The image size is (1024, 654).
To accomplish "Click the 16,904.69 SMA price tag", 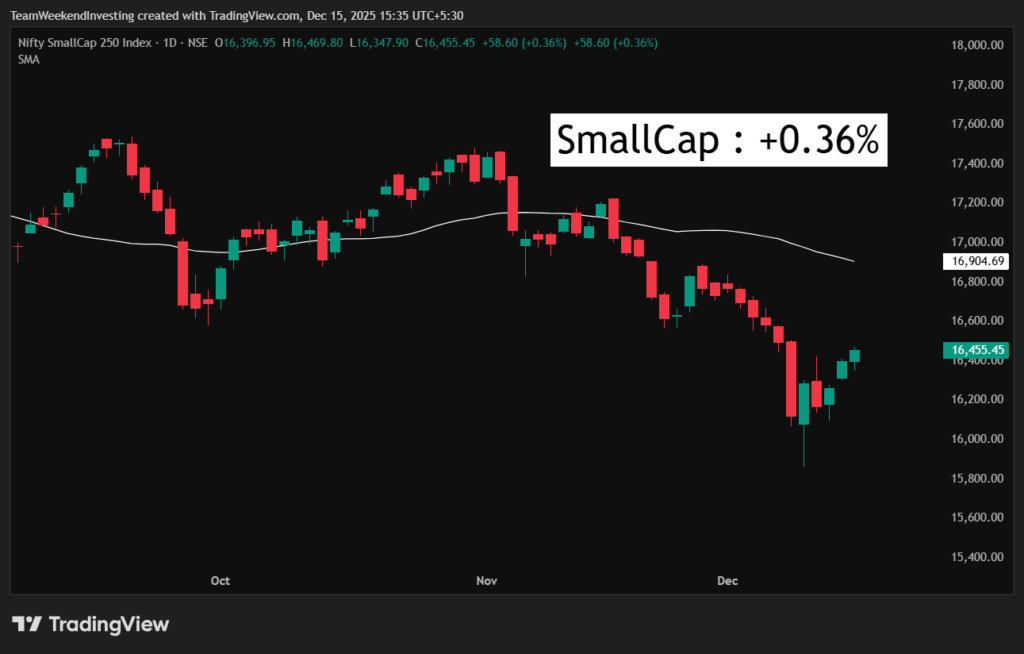I will tap(978, 261).
